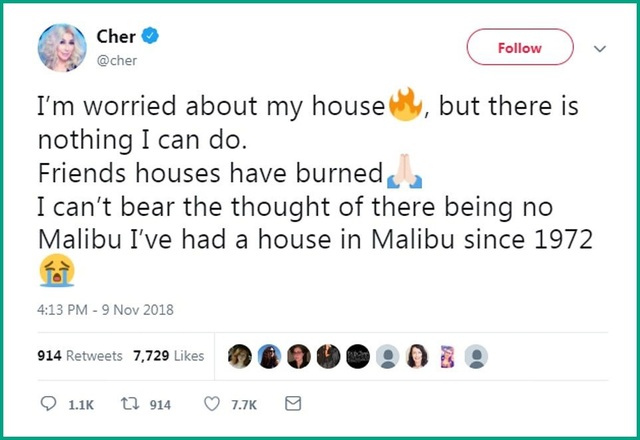Follow Cher with the Follow button

(519, 47)
